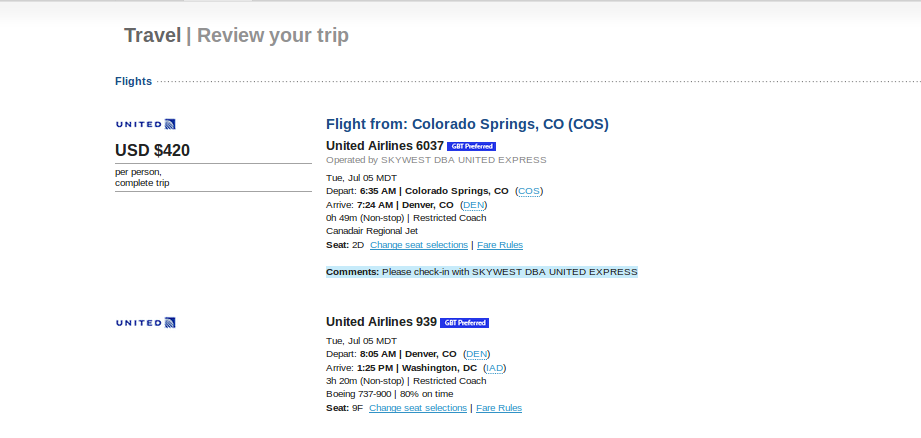The width and height of the screenshot is (921, 438).
Task: Click the United logo above the USD $420 price
Action: (x=146, y=124)
